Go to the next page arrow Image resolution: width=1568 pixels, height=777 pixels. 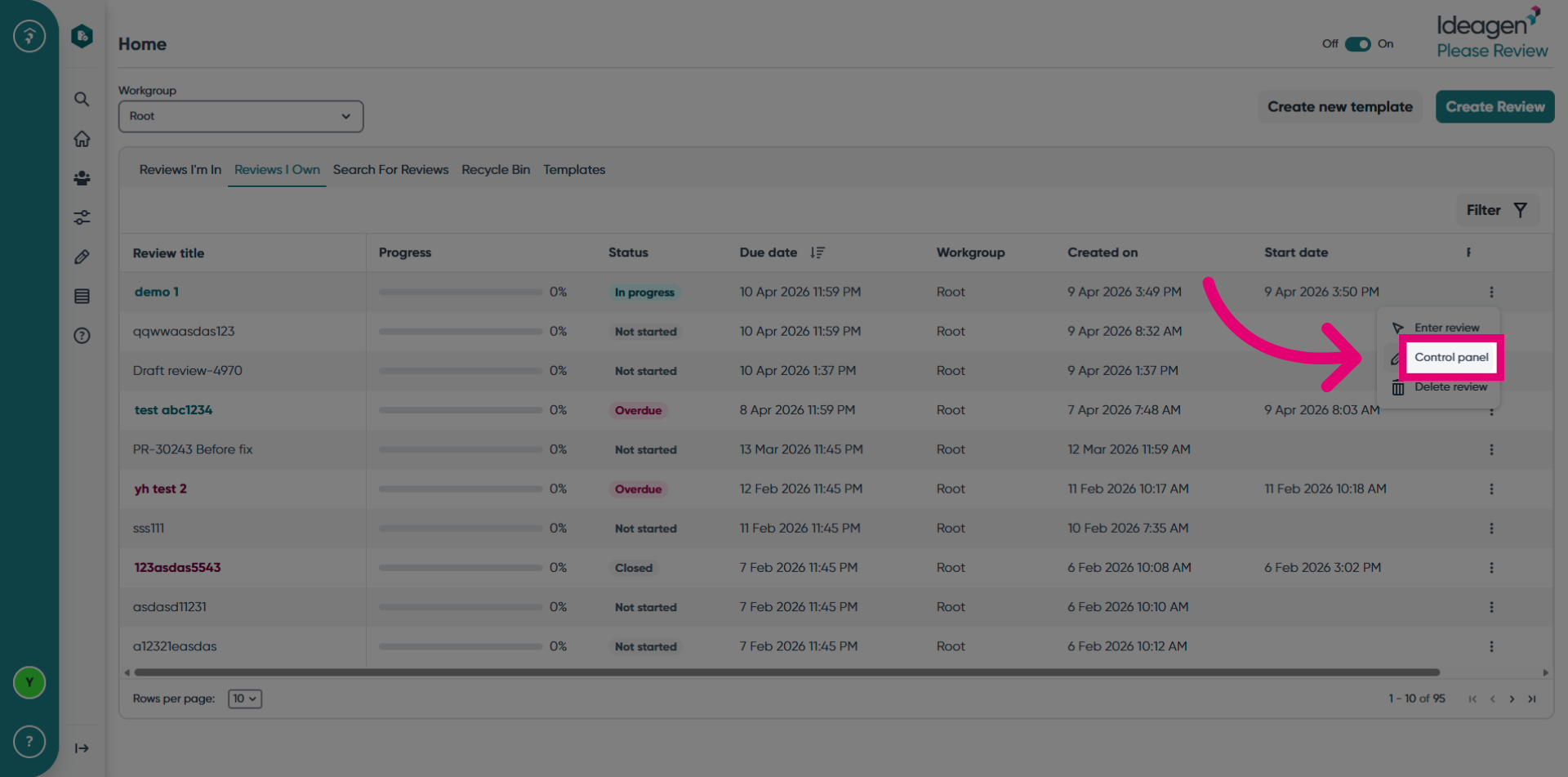1512,699
